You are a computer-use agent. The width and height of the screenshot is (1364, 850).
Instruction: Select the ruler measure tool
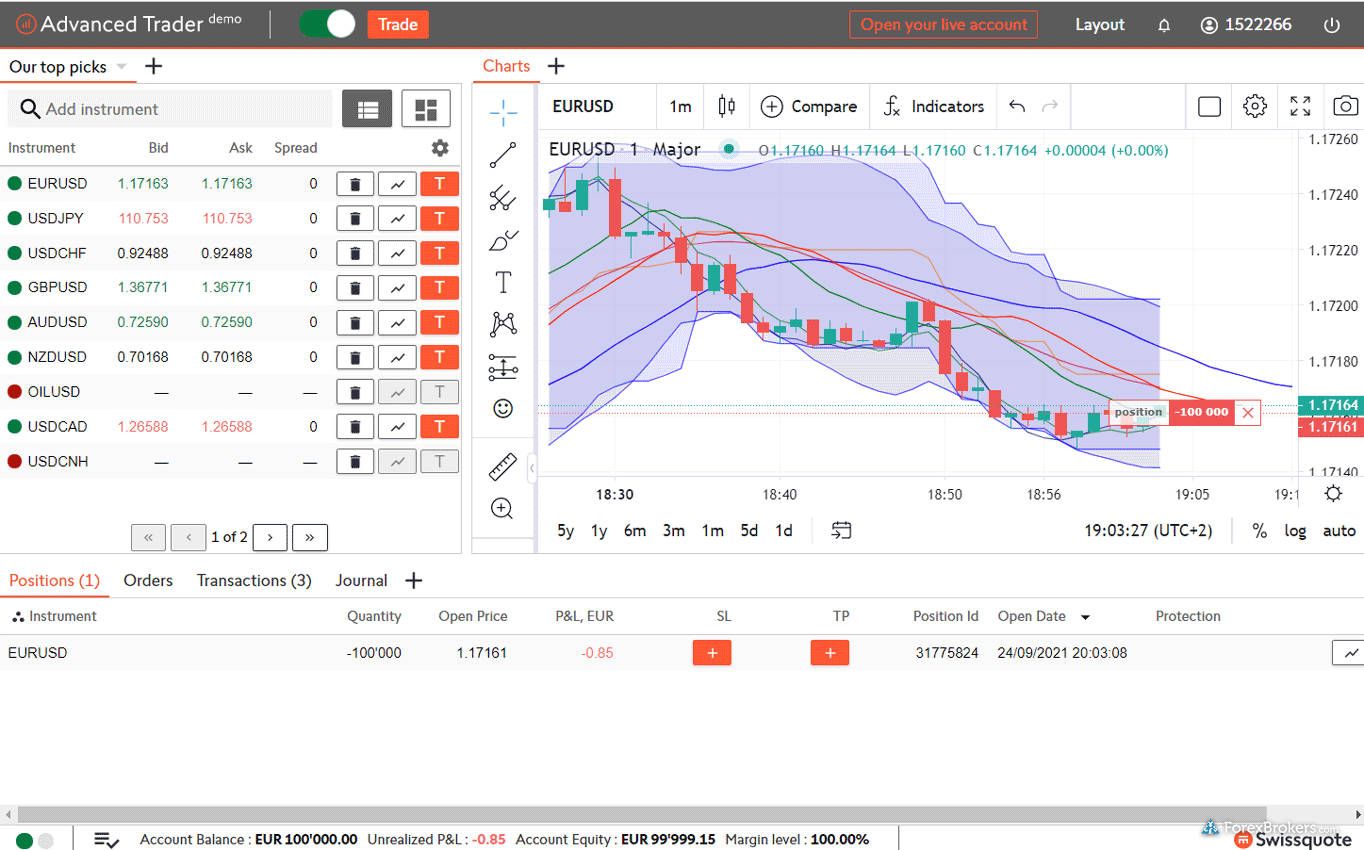pos(503,466)
